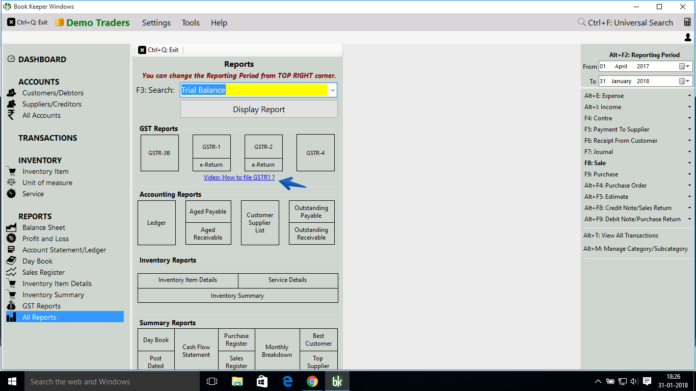Open the To date picker dropdown
The image size is (696, 391).
[684, 81]
